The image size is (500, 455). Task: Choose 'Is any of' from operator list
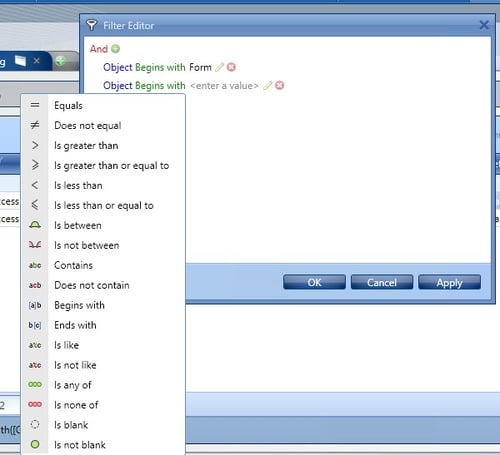(x=73, y=385)
